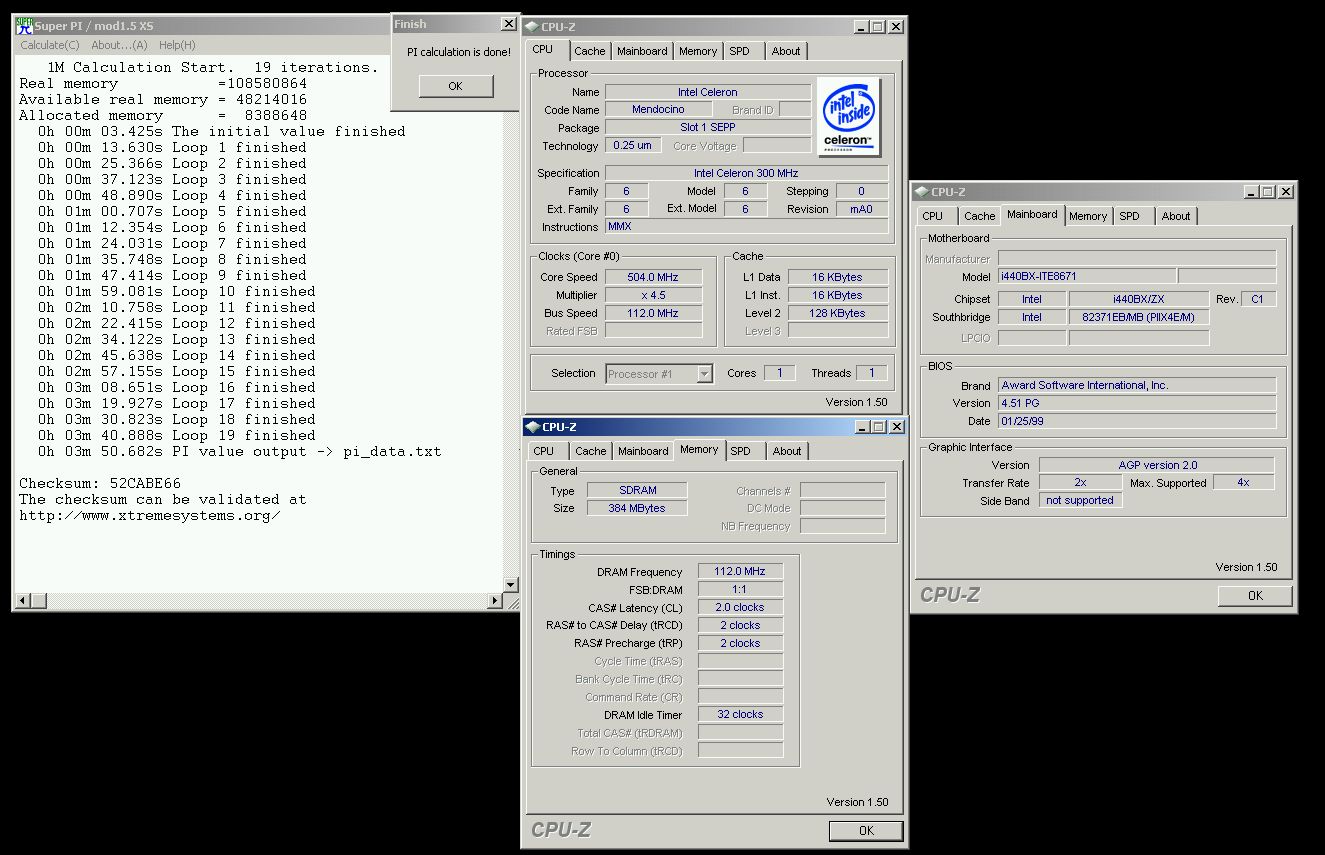The image size is (1325, 855).
Task: Open the About...(A) menu in Super PI
Action: pyautogui.click(x=119, y=45)
